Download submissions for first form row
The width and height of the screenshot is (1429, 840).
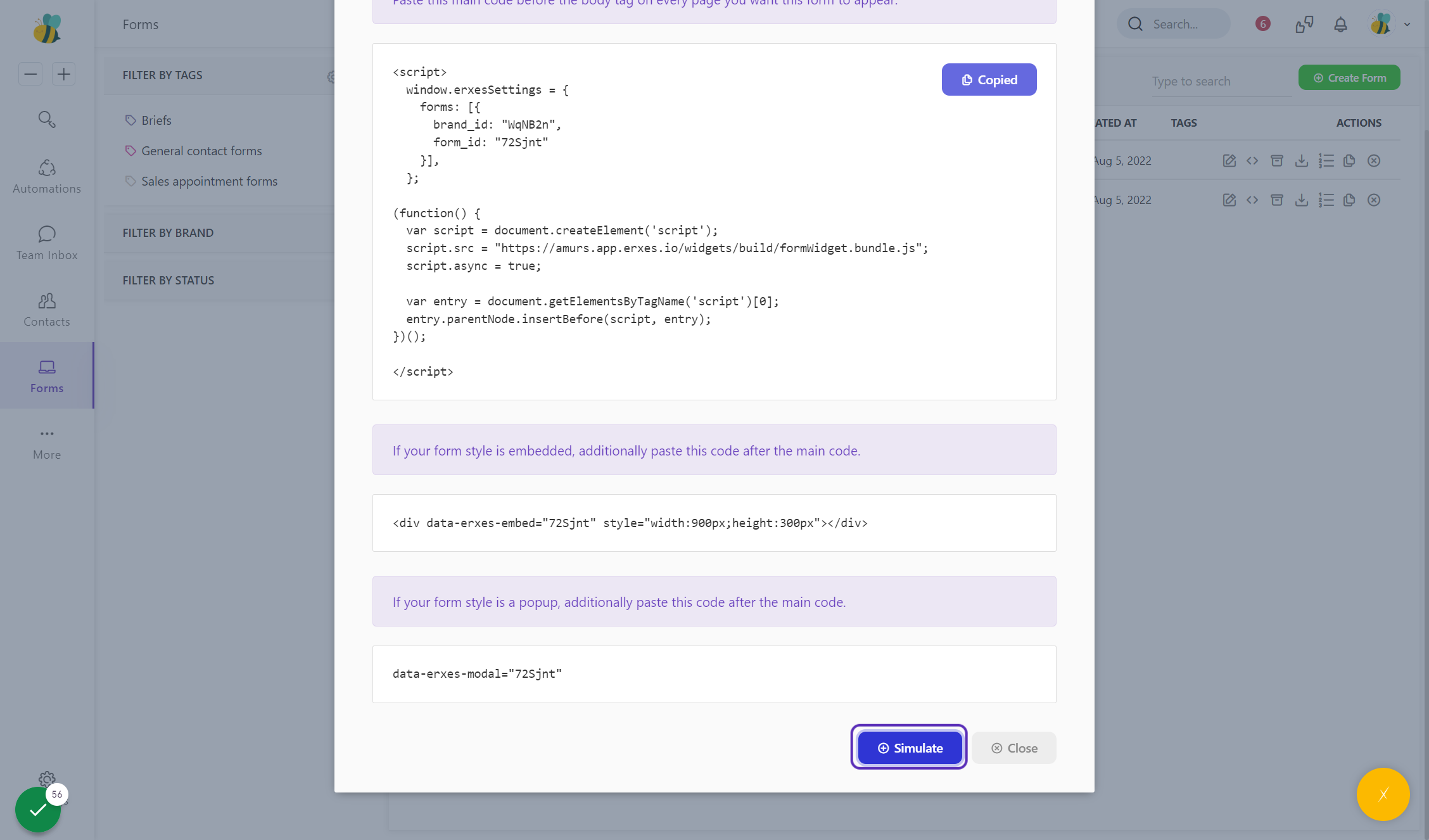pyautogui.click(x=1302, y=161)
